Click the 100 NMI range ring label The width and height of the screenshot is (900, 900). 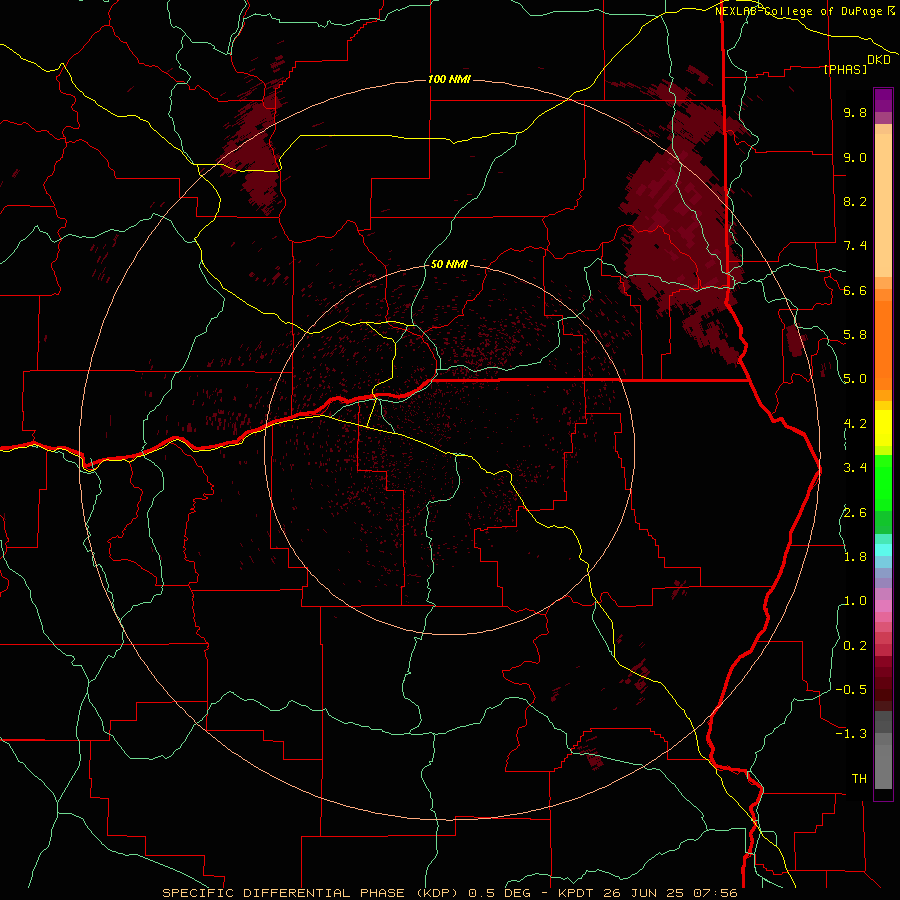click(x=449, y=79)
